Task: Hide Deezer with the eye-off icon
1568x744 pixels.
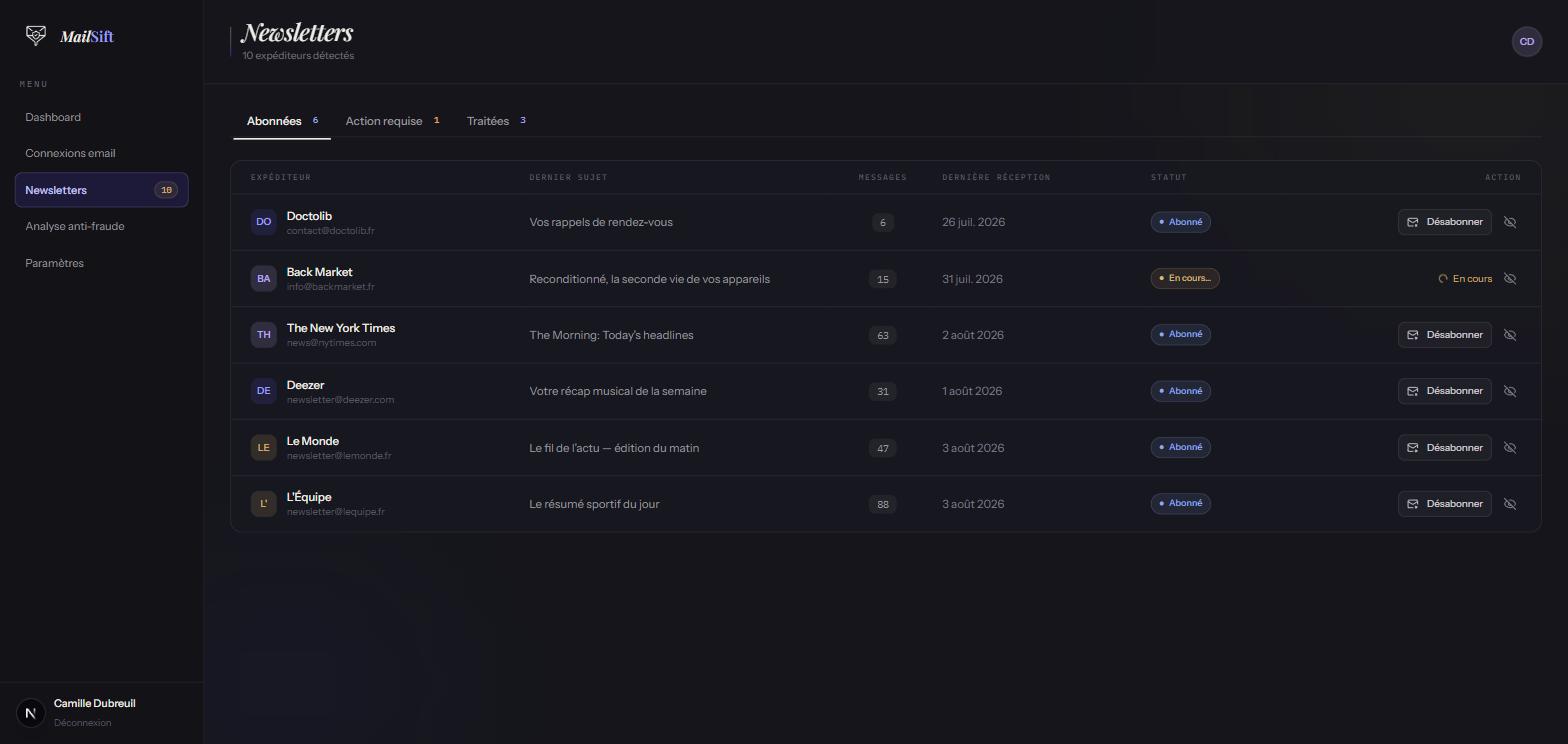Action: pos(1510,391)
